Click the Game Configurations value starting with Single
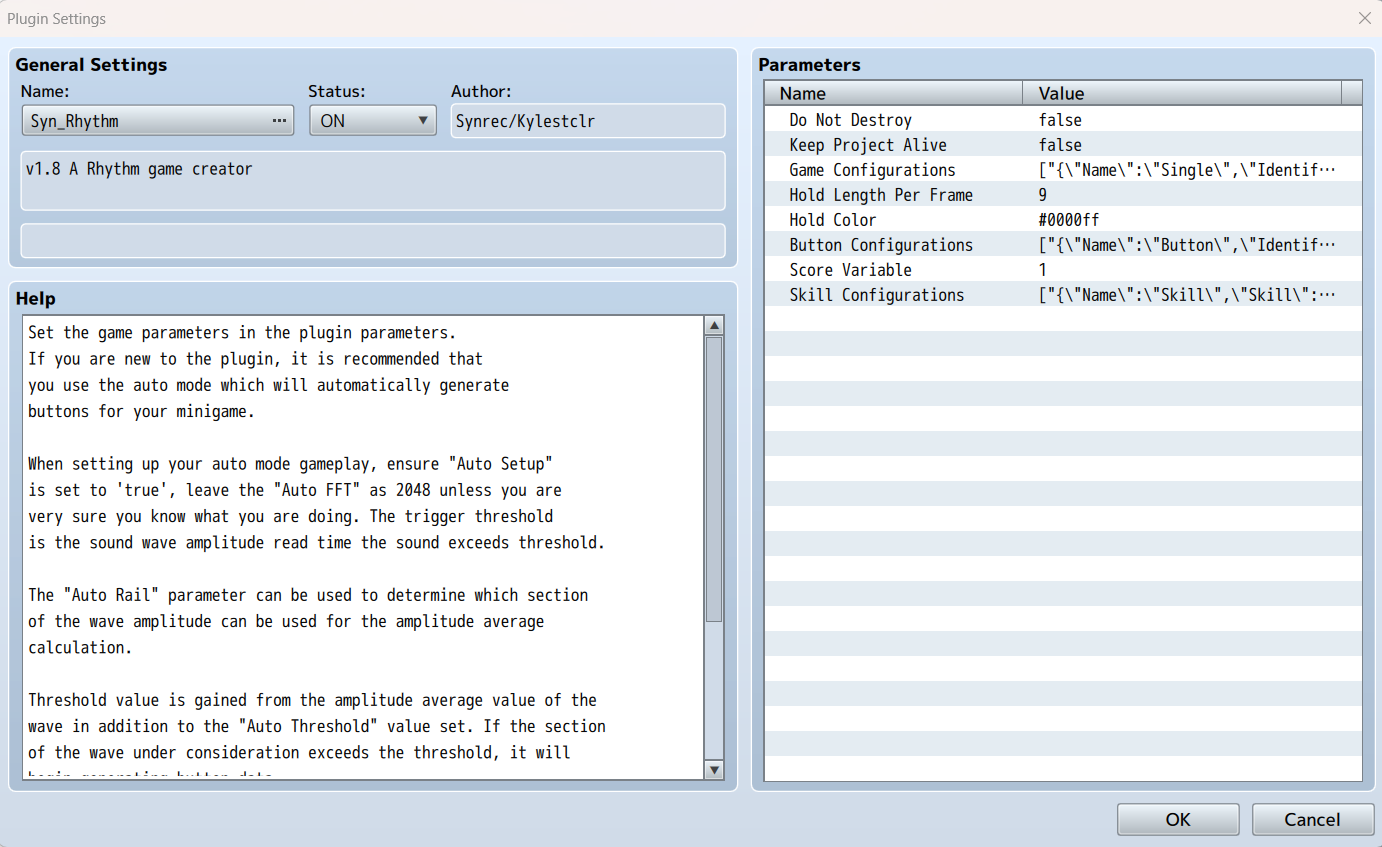This screenshot has width=1382, height=847. (1187, 170)
